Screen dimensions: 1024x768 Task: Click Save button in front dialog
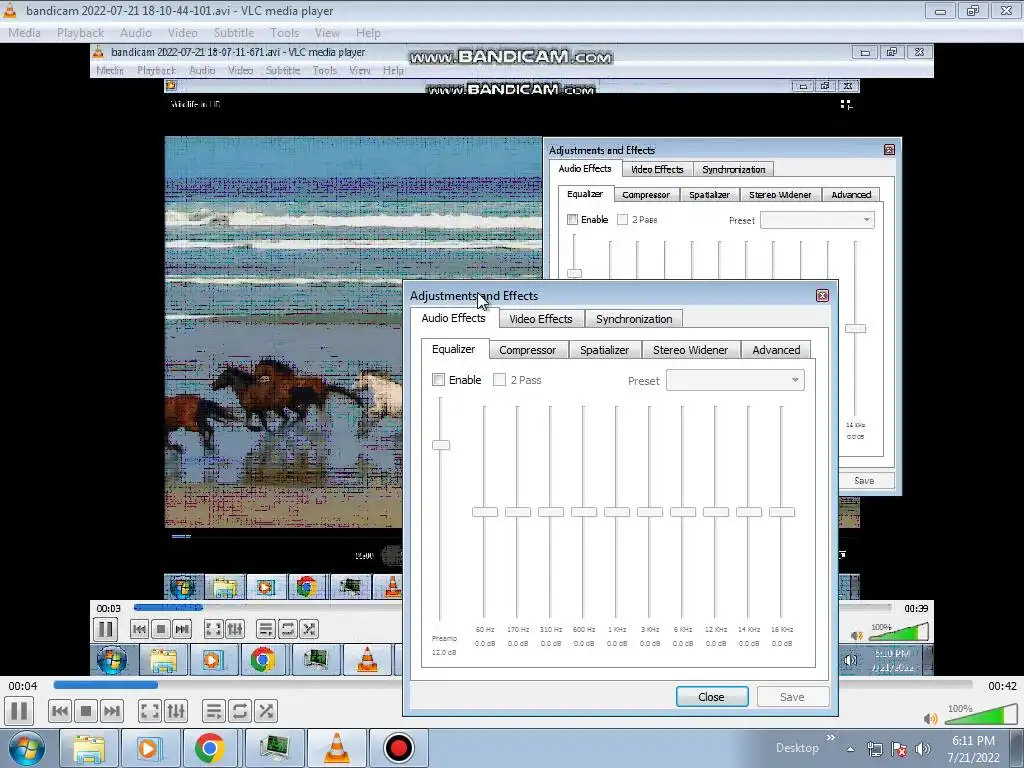point(792,697)
